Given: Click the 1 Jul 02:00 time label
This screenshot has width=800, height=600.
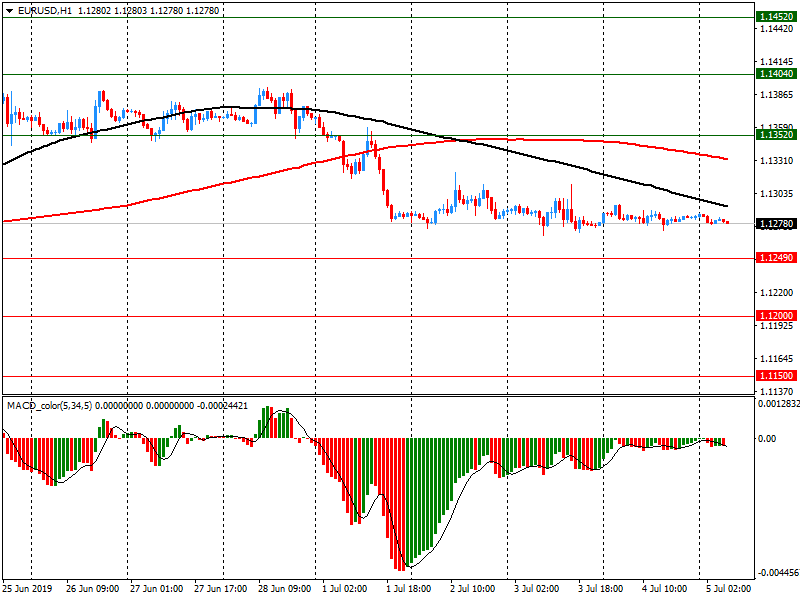Looking at the screenshot, I should (x=344, y=589).
